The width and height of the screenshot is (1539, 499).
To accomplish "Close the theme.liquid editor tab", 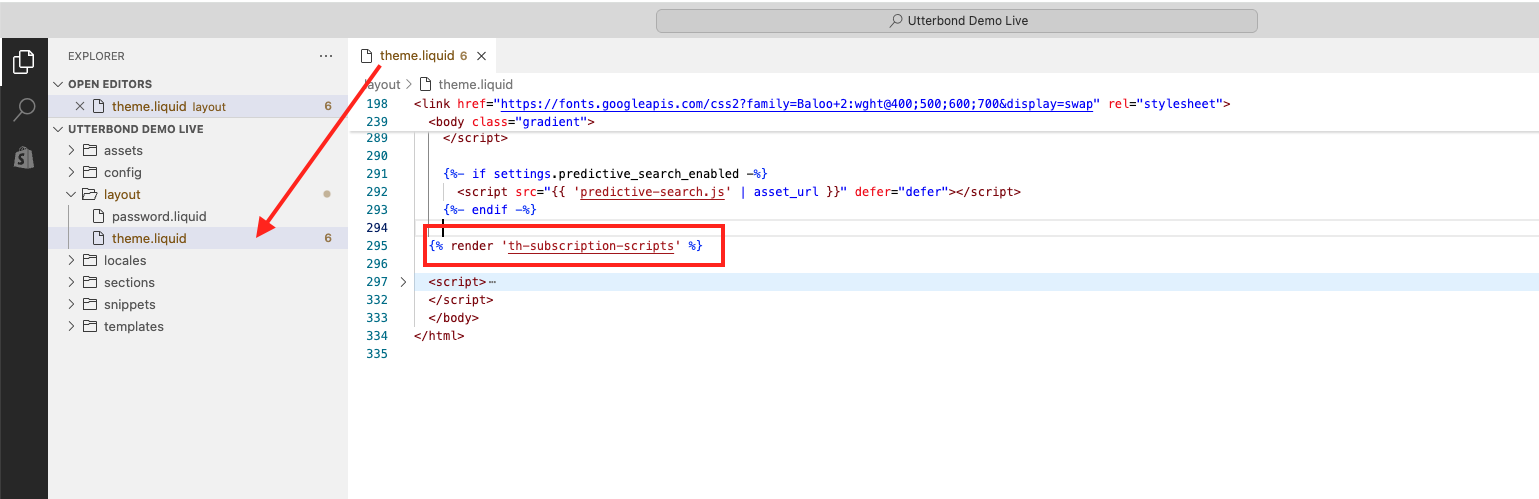I will tap(482, 56).
